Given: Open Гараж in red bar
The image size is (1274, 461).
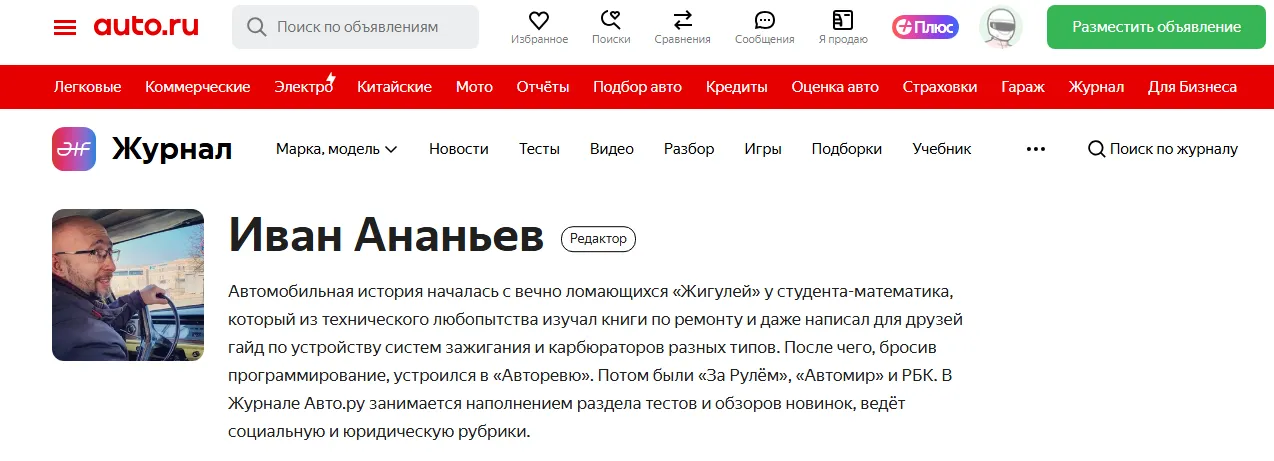Looking at the screenshot, I should pyautogui.click(x=1023, y=87).
